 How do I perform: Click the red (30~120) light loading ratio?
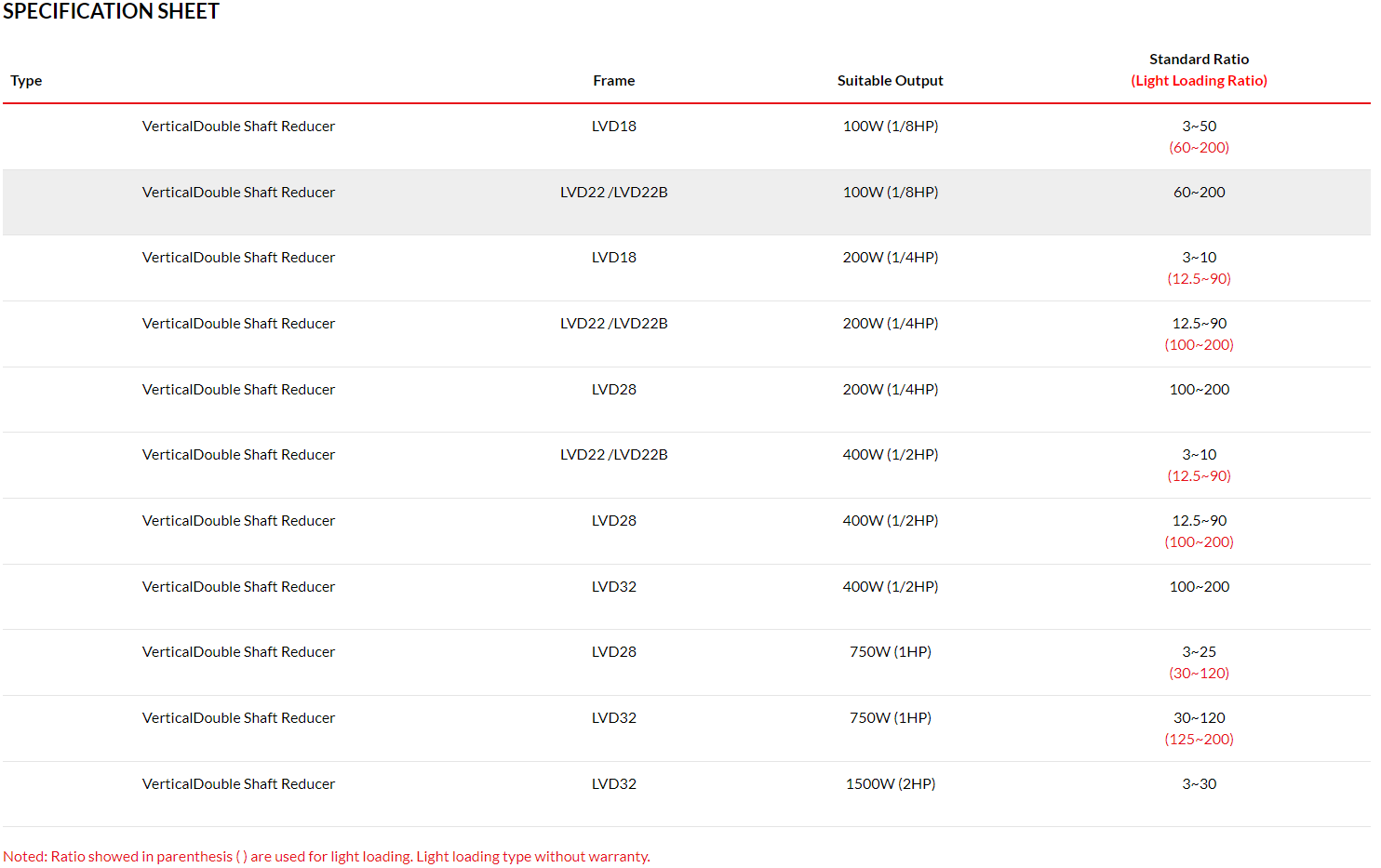click(1199, 674)
